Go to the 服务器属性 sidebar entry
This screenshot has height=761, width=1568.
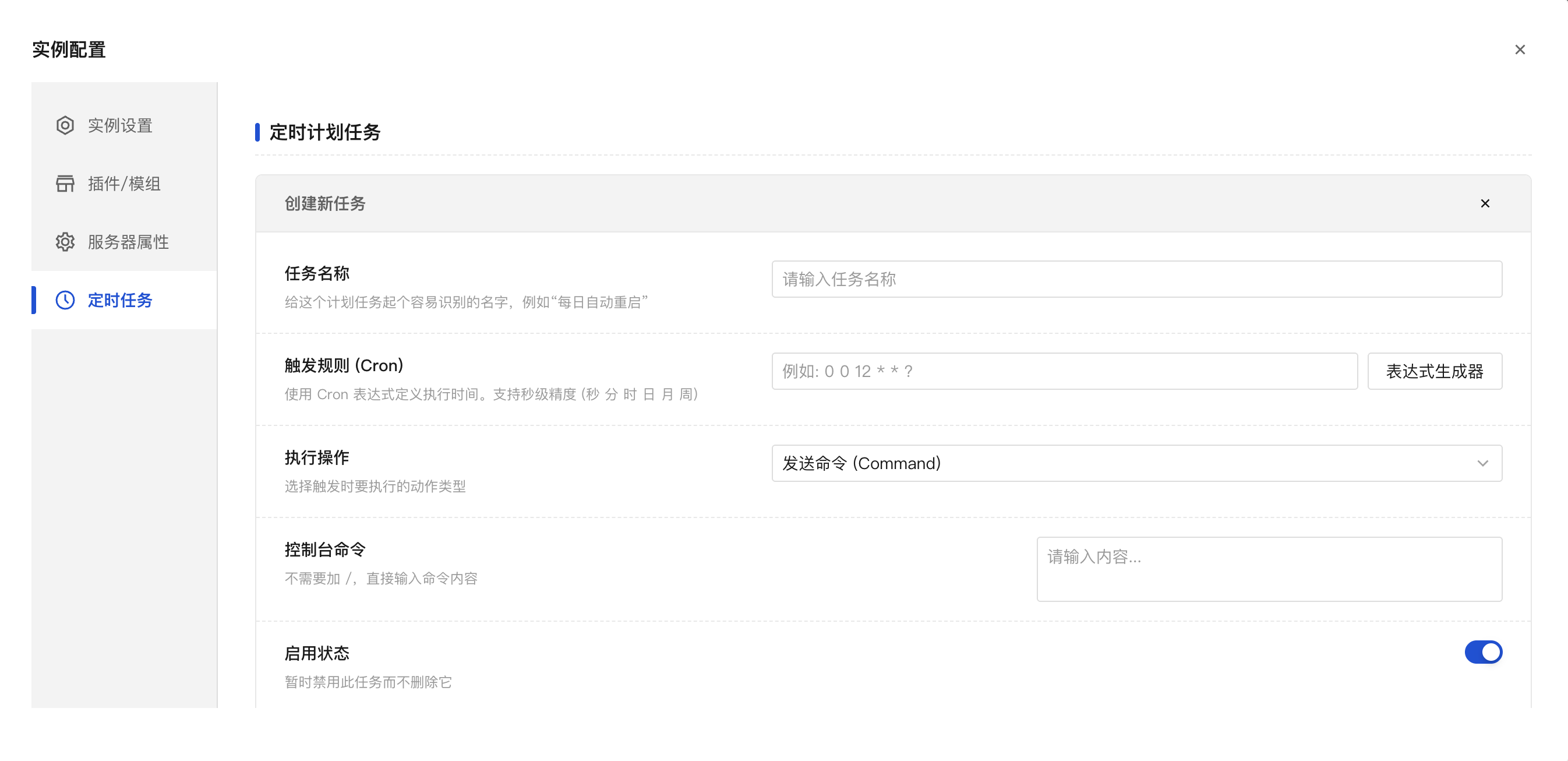click(128, 242)
